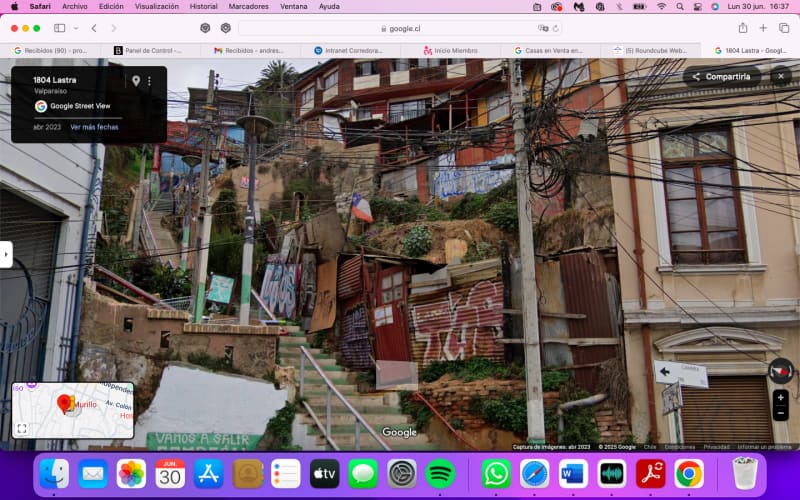Click the Street View location pin icon
800x500 pixels.
click(x=136, y=81)
